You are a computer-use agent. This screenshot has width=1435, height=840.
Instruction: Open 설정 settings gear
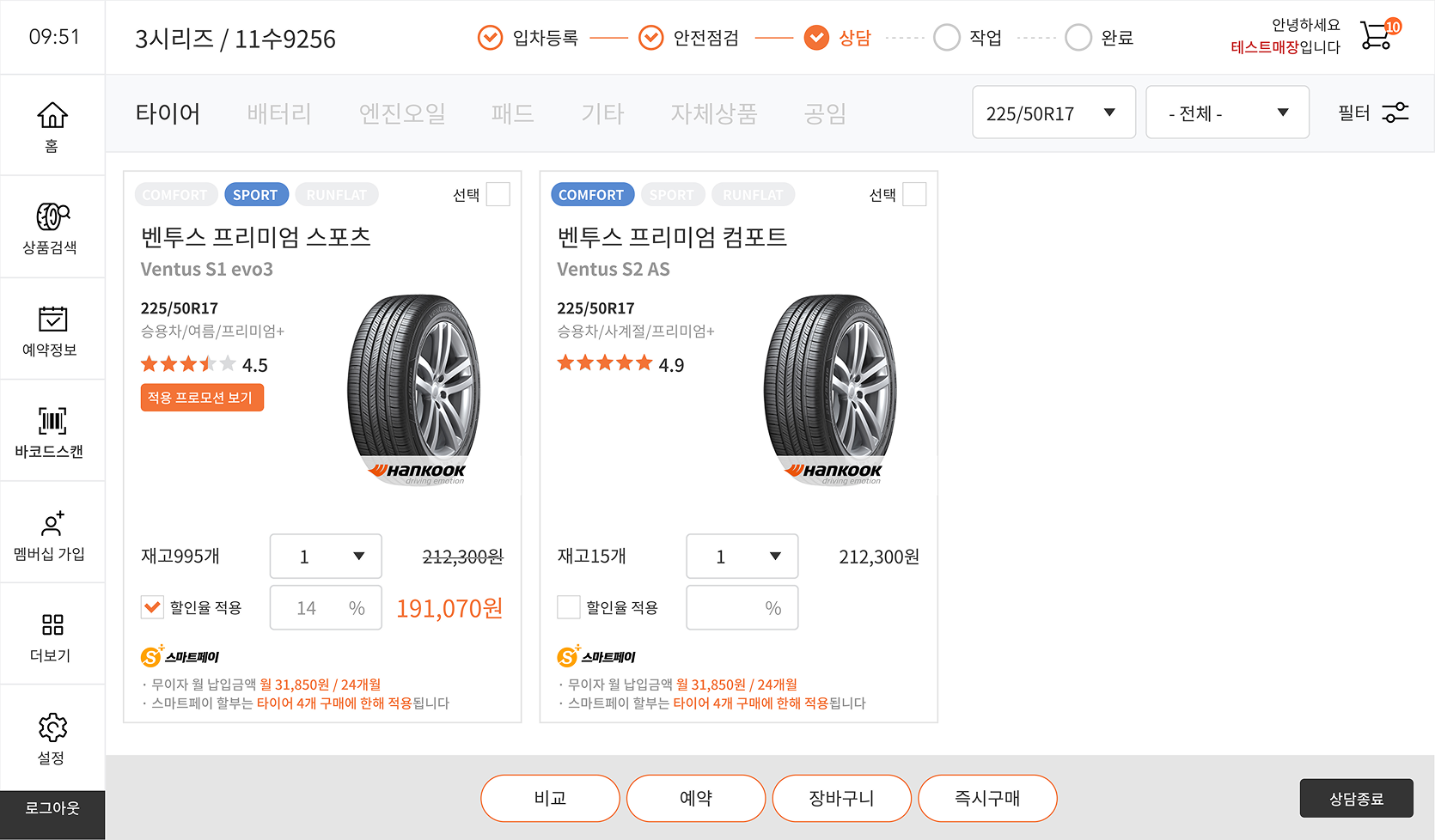click(x=52, y=727)
